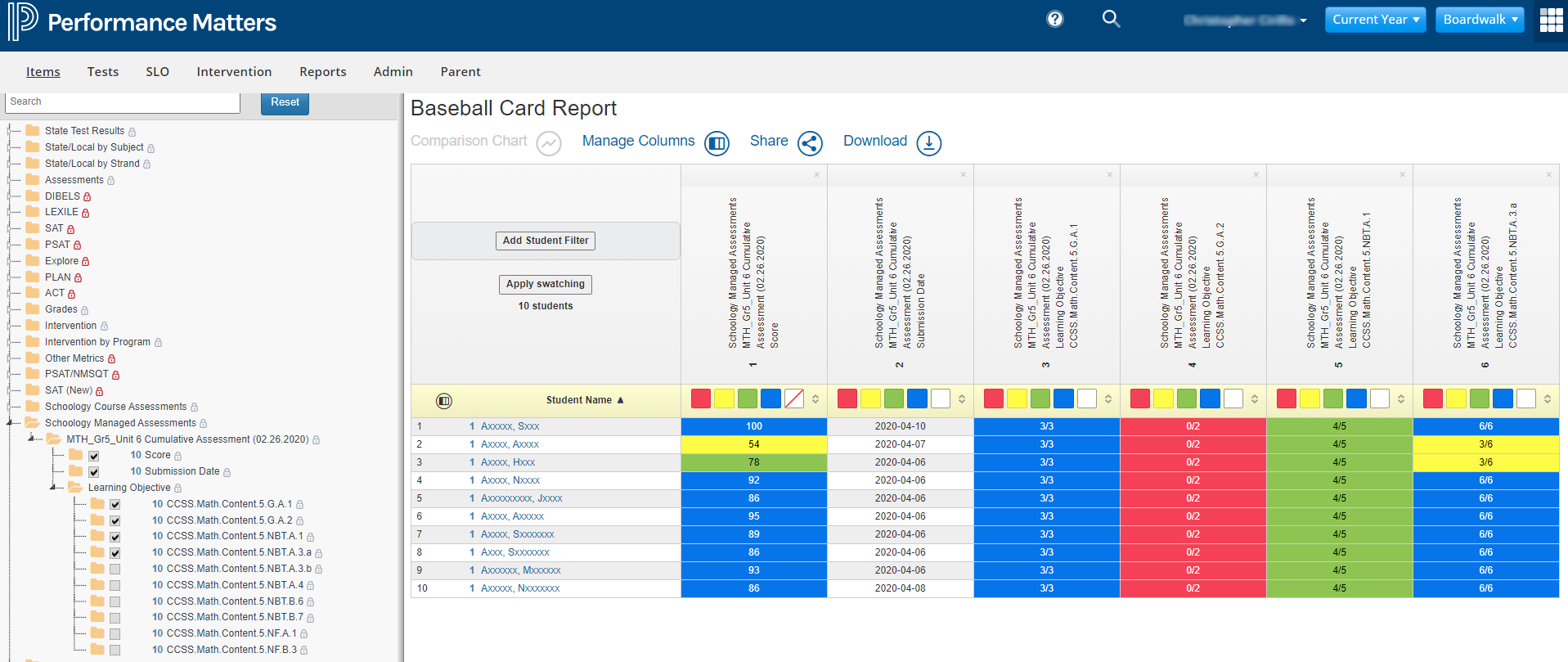Click the Share icon

coord(810,143)
